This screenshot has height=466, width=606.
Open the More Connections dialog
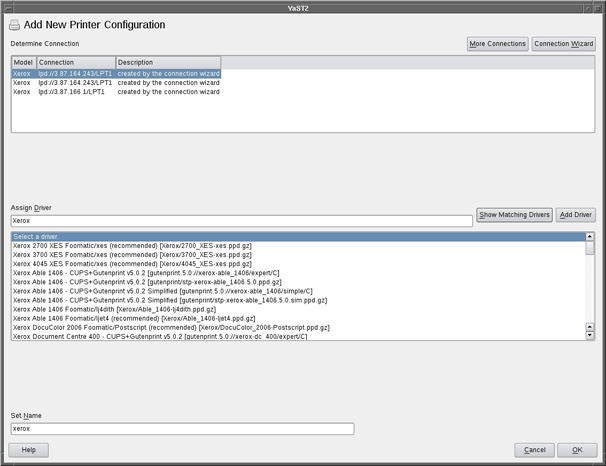click(x=497, y=44)
